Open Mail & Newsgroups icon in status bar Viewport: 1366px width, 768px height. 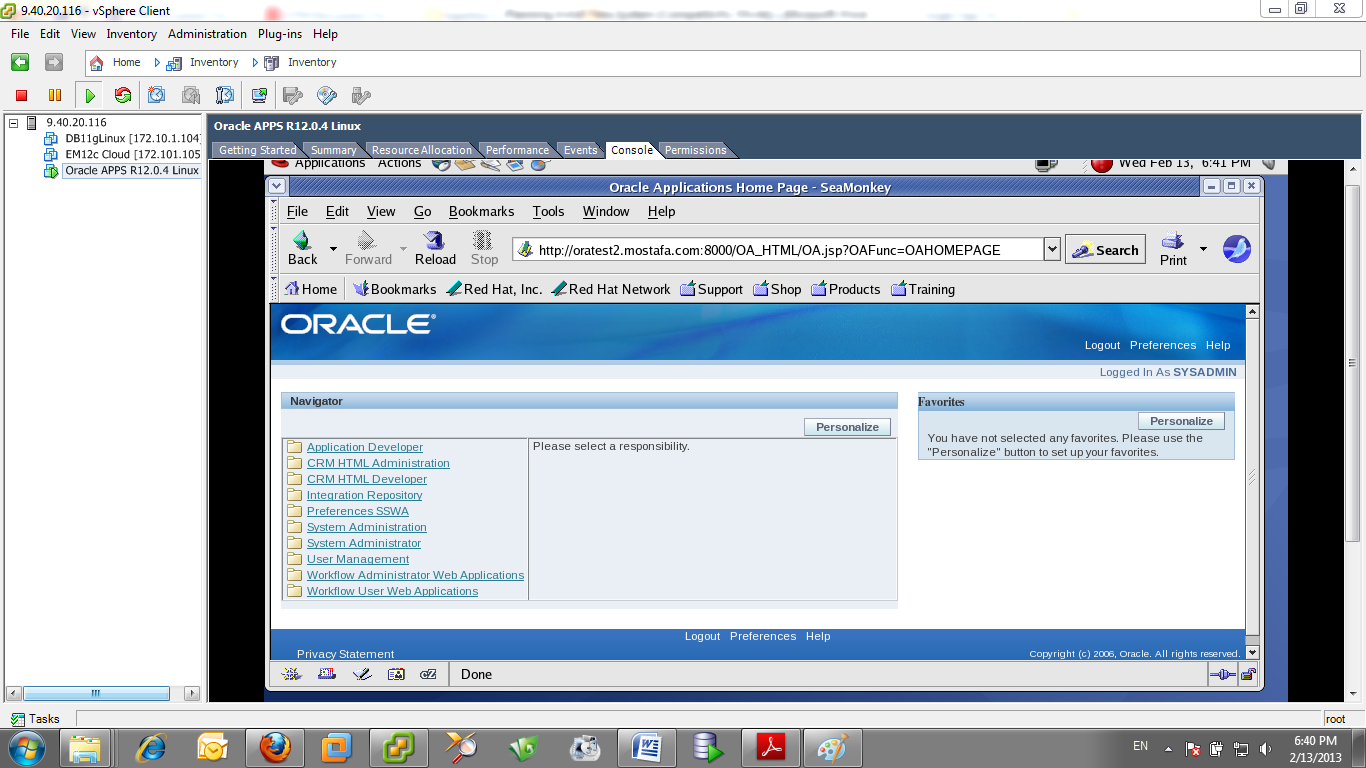pyautogui.click(x=325, y=674)
